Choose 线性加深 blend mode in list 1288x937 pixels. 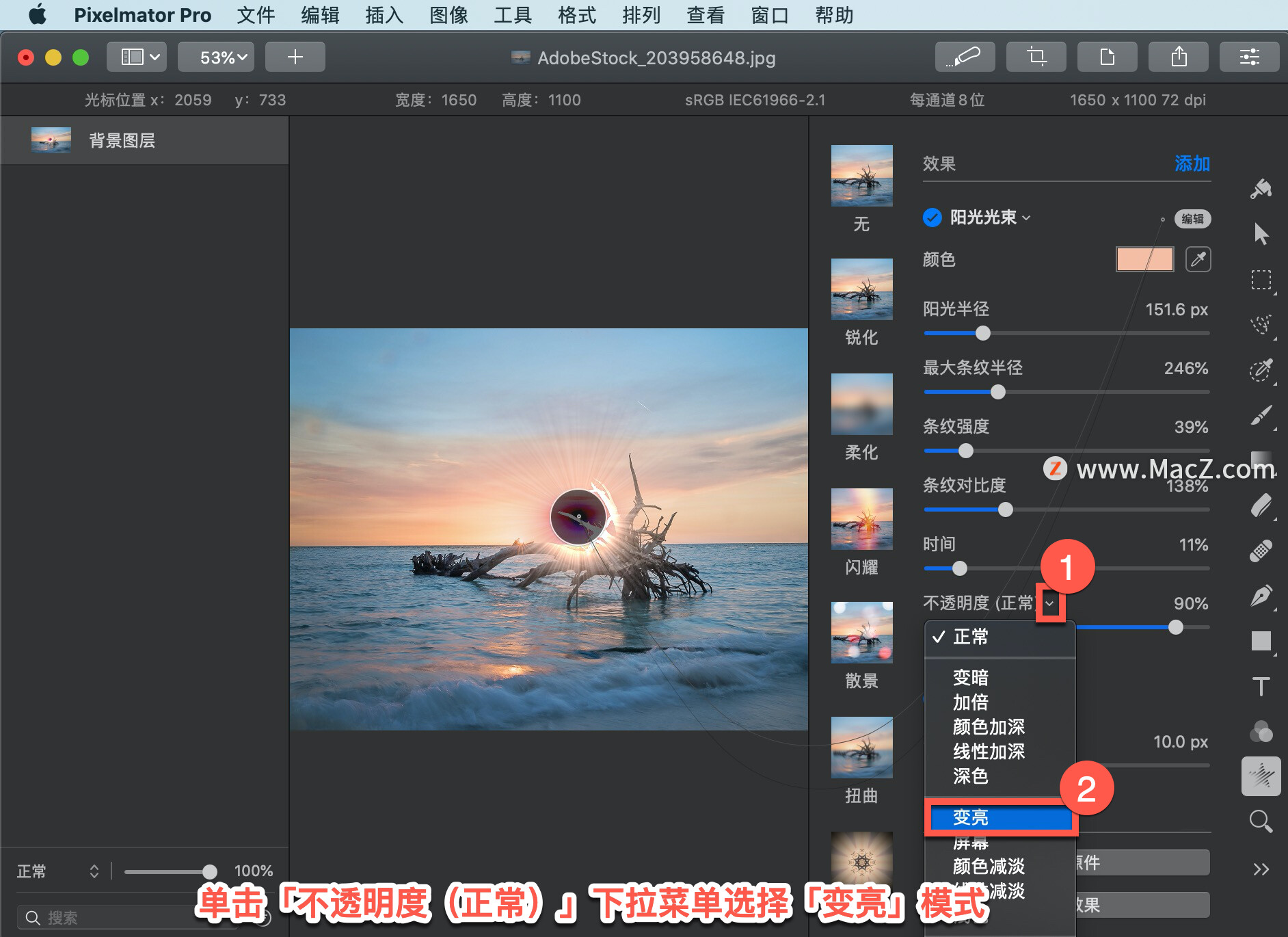[x=1000, y=751]
